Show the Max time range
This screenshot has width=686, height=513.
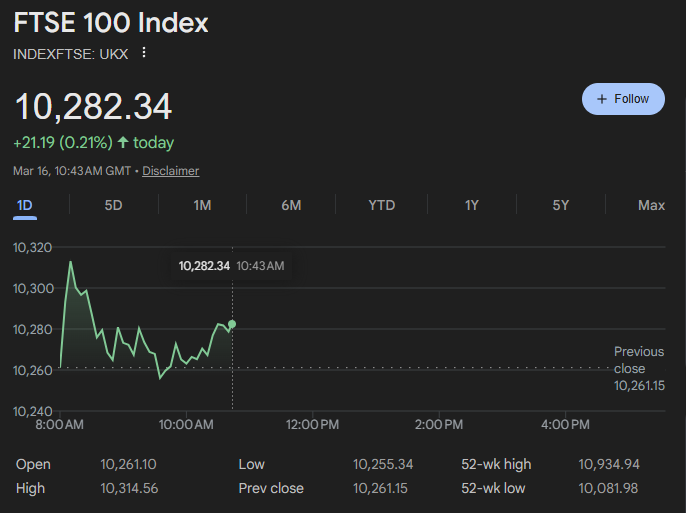coord(651,205)
